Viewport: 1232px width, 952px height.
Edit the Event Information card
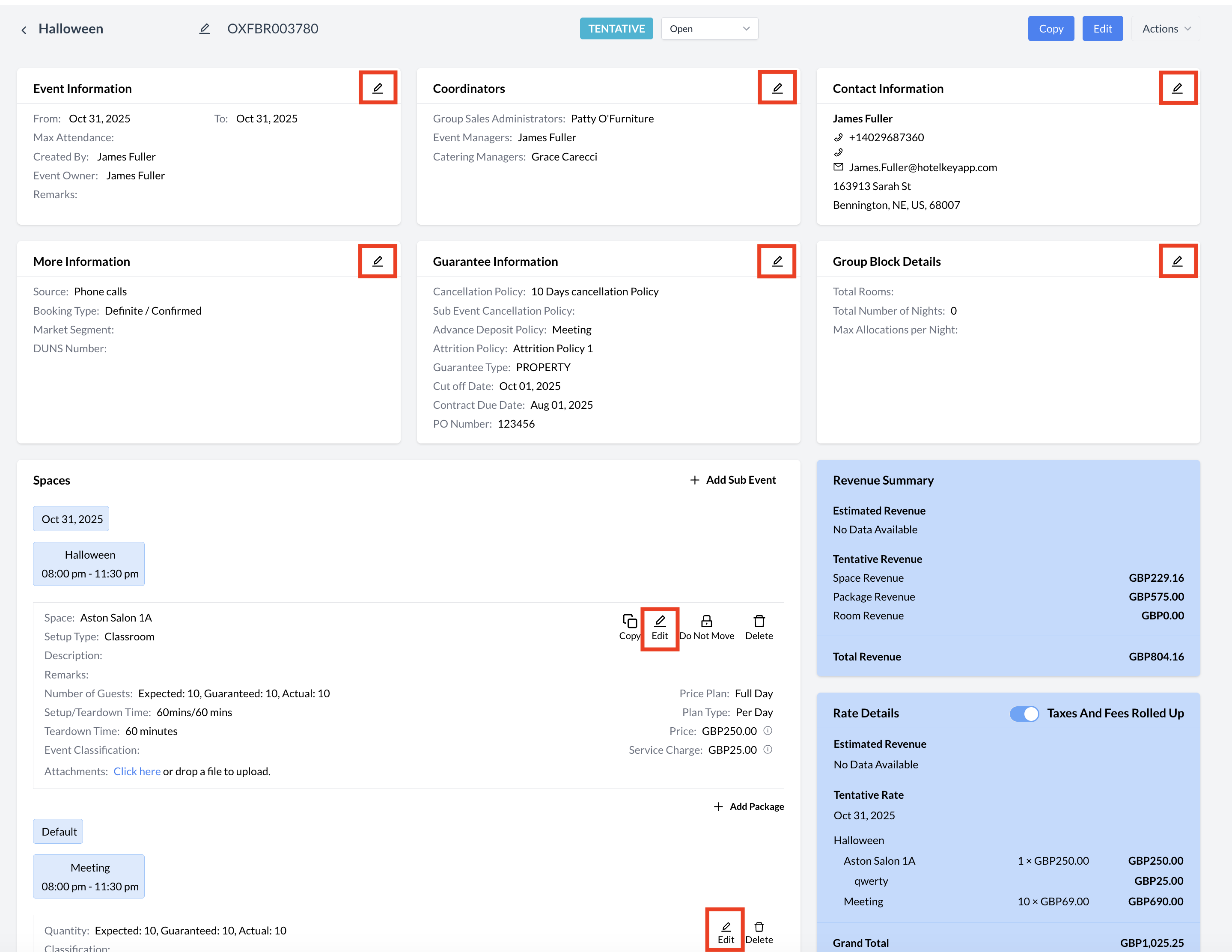[378, 88]
